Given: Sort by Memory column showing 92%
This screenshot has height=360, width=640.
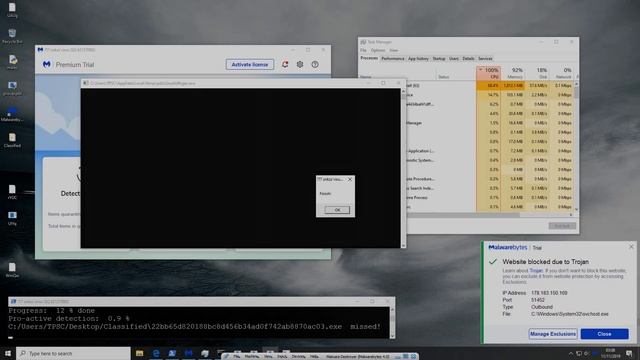Looking at the screenshot, I should tap(513, 73).
